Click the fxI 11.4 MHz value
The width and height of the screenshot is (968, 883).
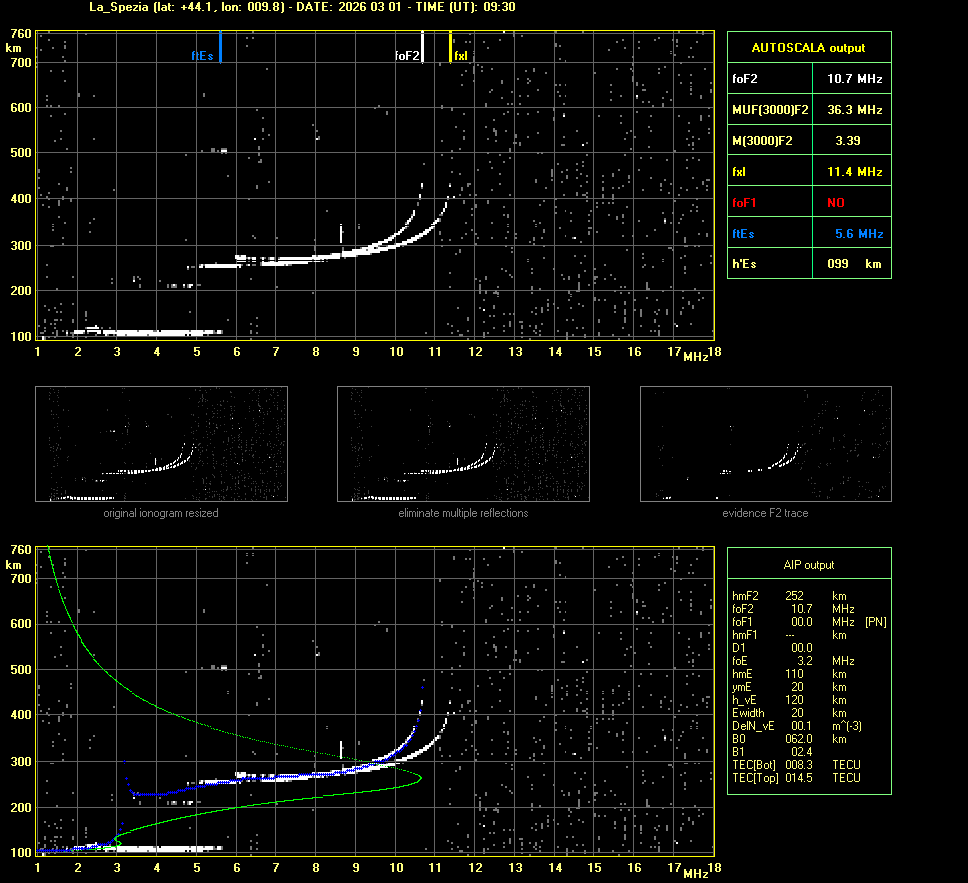pyautogui.click(x=854, y=172)
